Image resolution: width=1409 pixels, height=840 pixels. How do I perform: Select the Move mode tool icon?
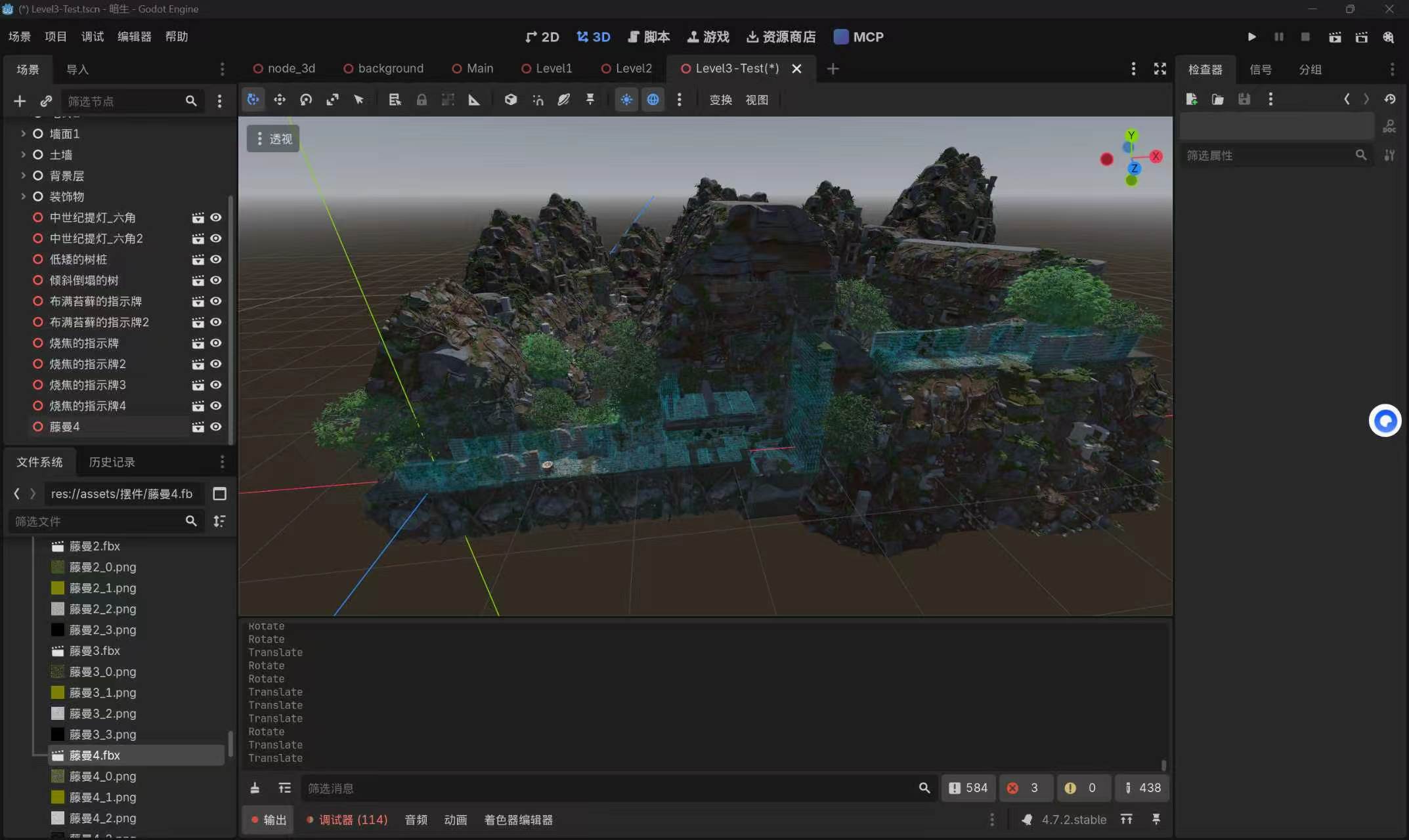click(x=280, y=100)
